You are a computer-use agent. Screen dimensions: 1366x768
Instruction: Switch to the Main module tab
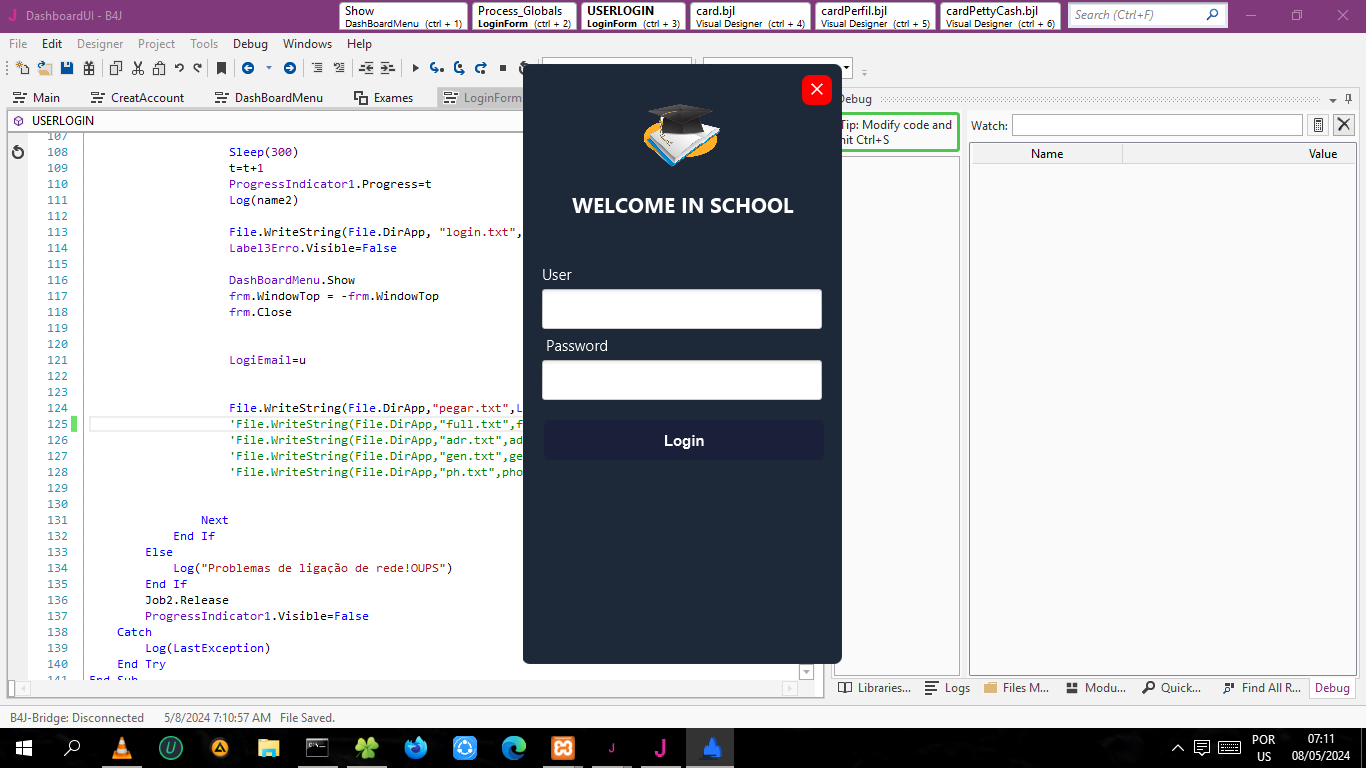[36, 98]
